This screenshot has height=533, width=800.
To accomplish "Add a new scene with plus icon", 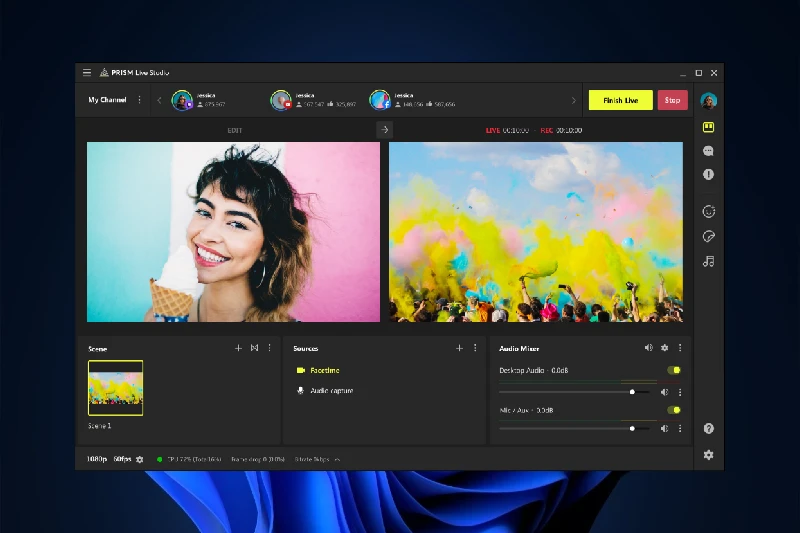I will [238, 348].
